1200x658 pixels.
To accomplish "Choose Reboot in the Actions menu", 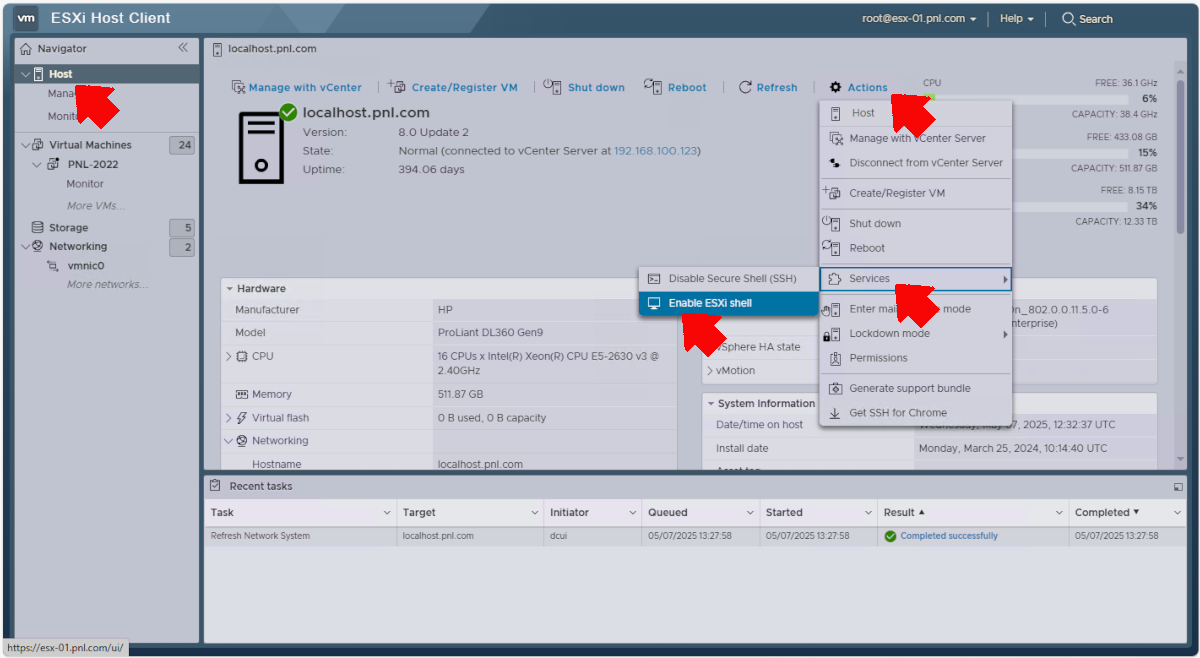I will [x=915, y=248].
